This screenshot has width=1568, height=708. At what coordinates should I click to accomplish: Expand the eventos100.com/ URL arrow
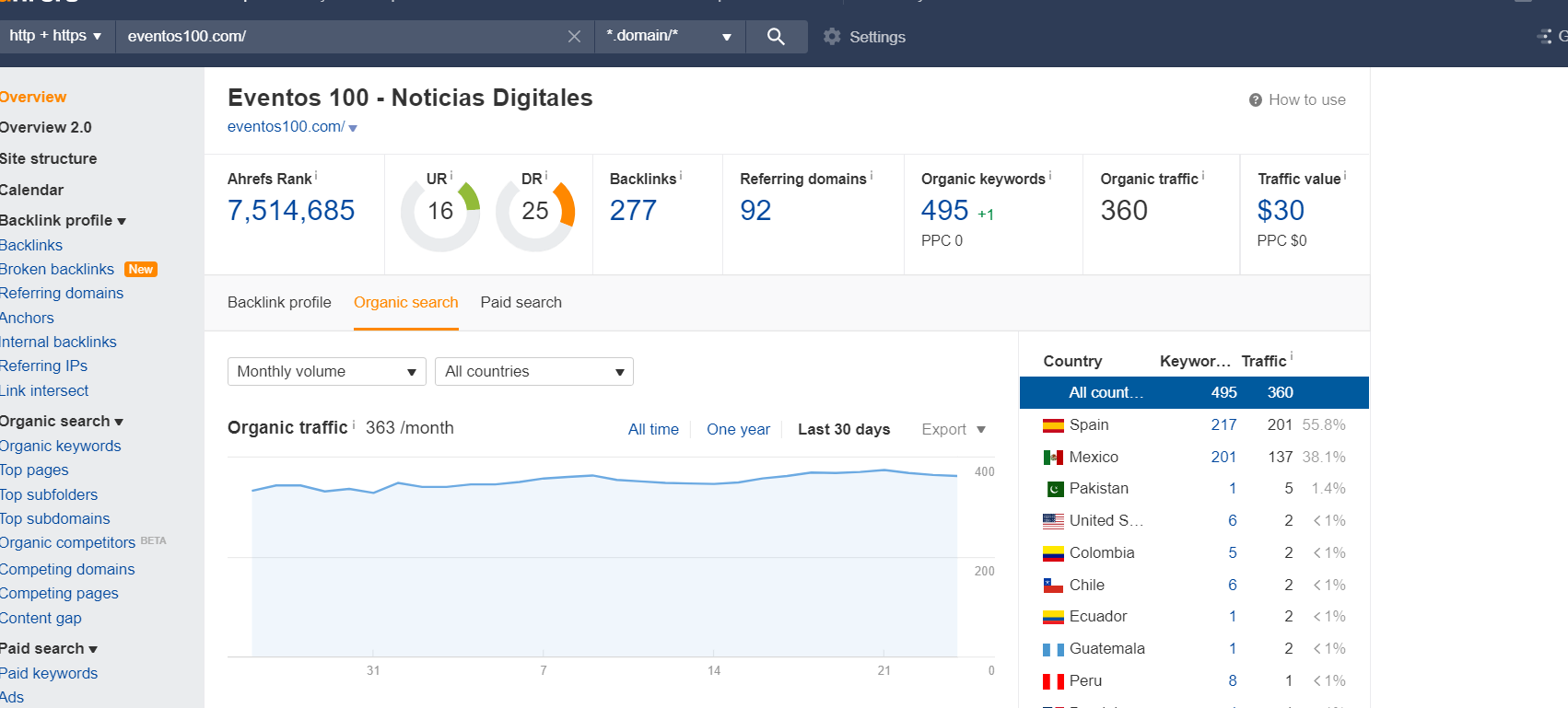(353, 128)
